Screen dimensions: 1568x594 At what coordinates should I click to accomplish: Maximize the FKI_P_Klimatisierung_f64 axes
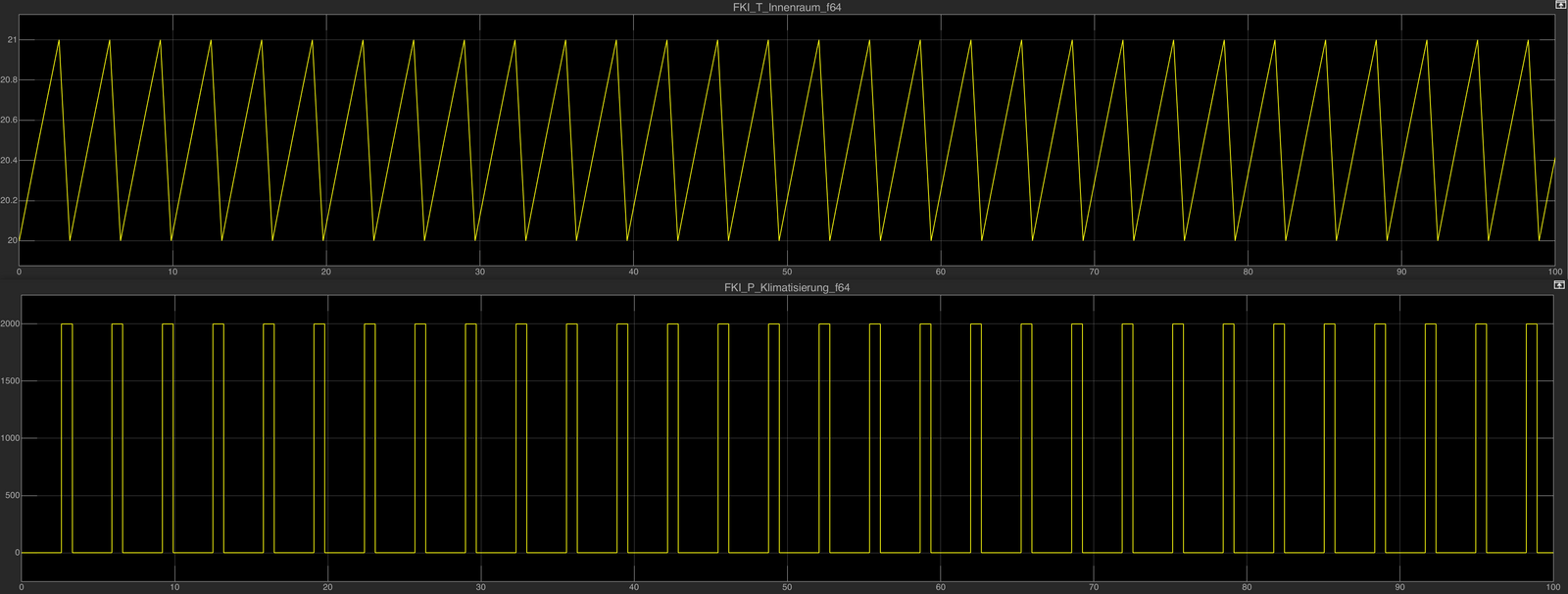[1559, 285]
